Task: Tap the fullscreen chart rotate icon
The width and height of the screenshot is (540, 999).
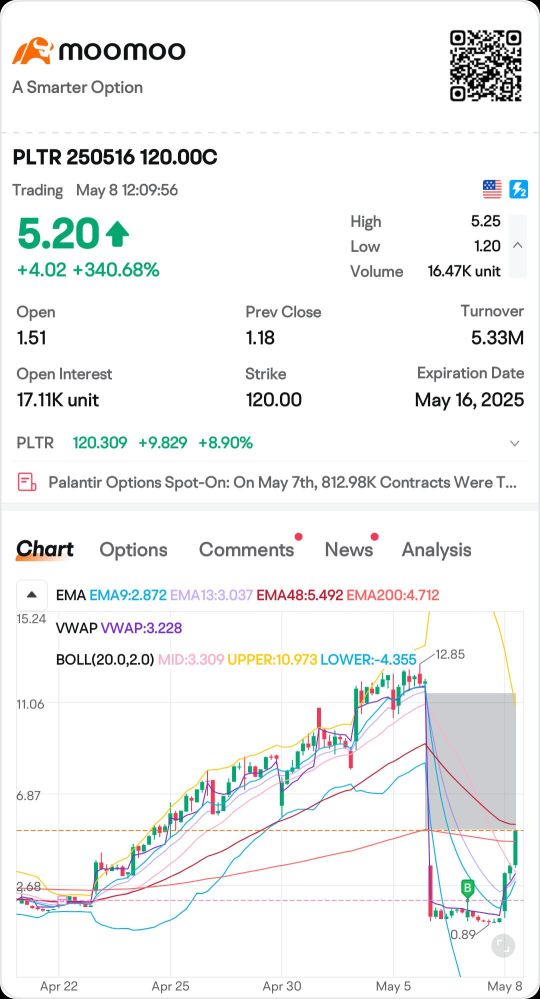Action: click(x=503, y=945)
